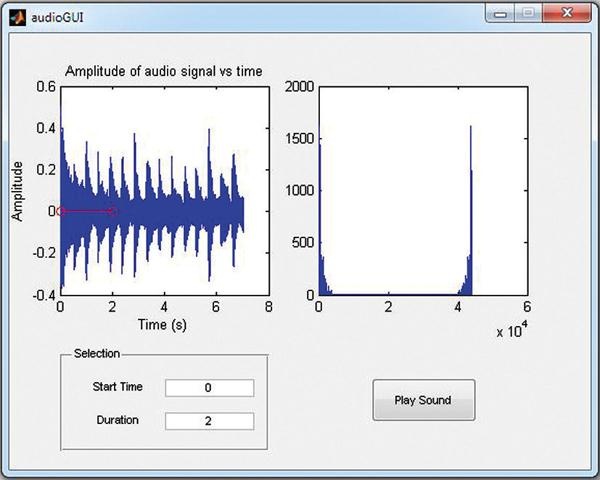Click the blue waveform in the amplitude plot
This screenshot has height=480, width=600.
153,211
